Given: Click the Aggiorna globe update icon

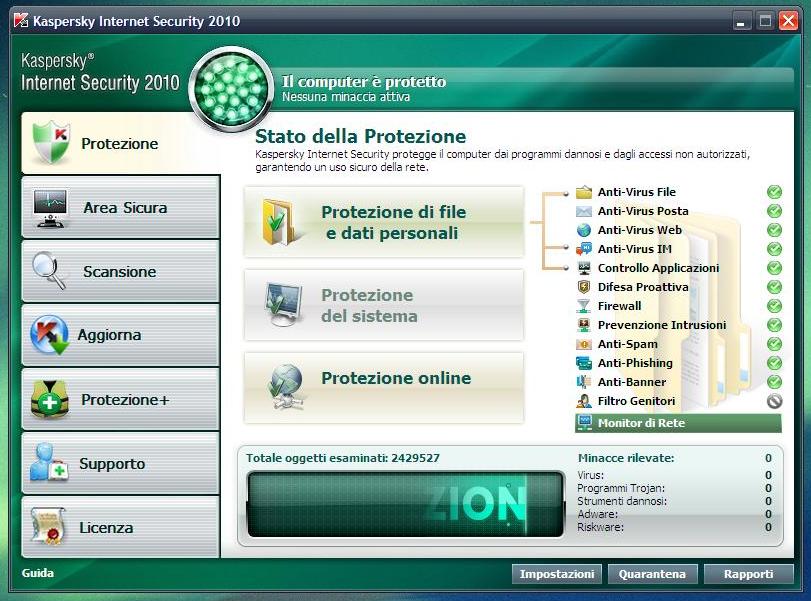Looking at the screenshot, I should click(50, 335).
